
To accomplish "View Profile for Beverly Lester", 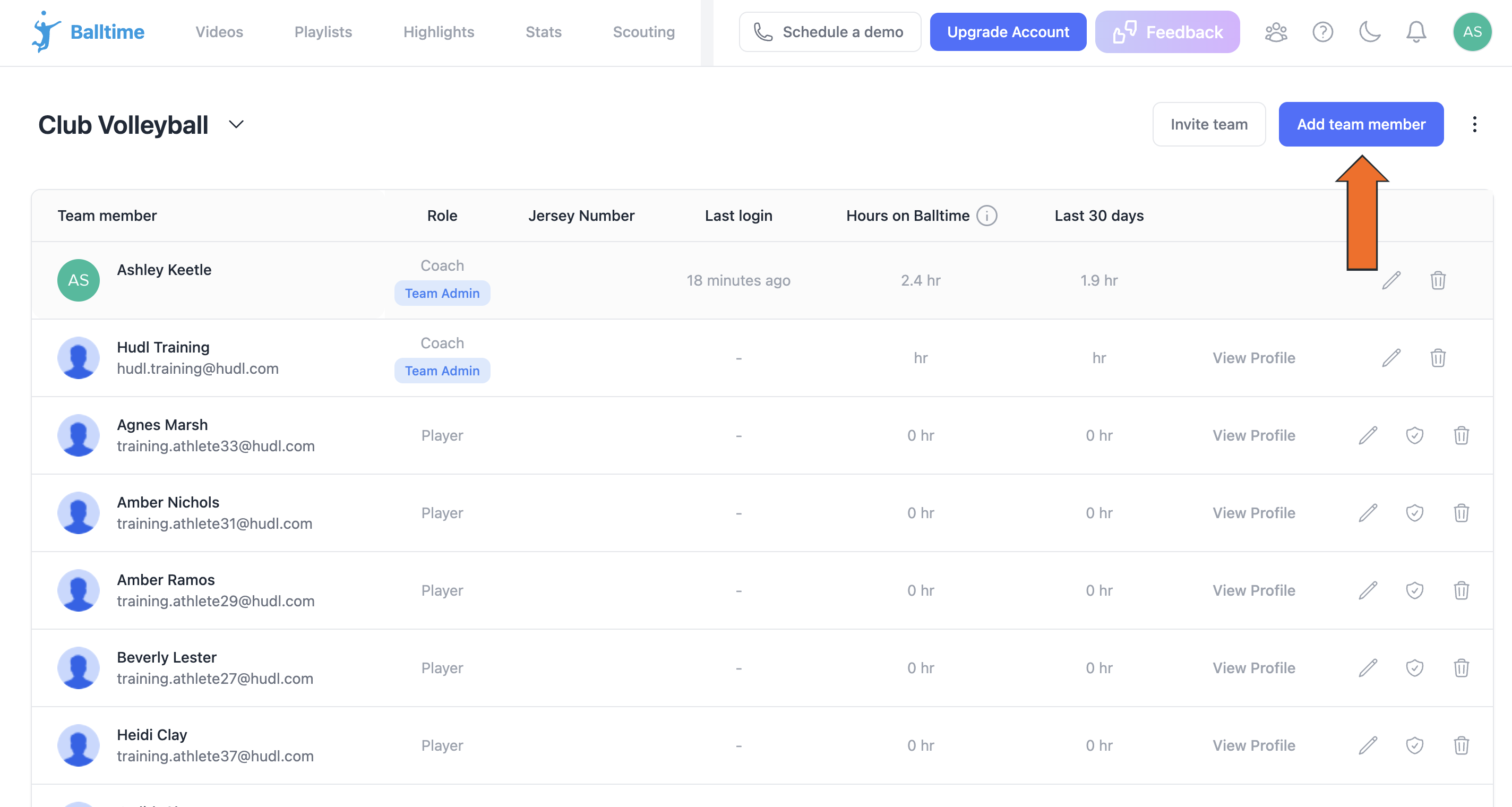I will 1254,668.
